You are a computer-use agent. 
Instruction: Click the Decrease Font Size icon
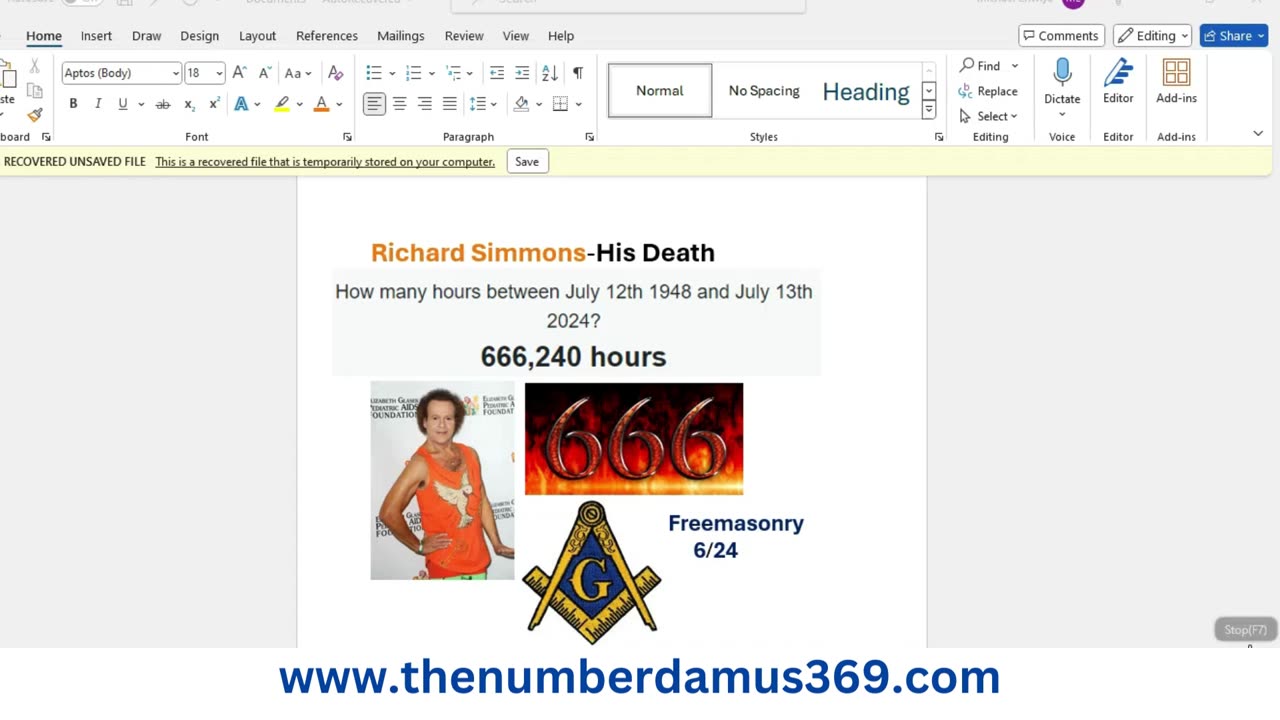point(265,73)
